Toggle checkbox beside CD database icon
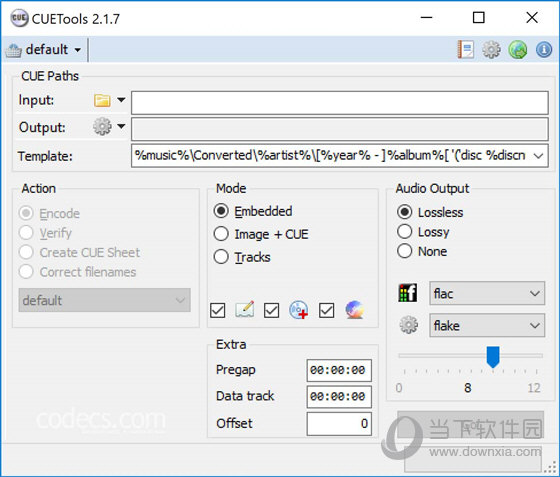Screen dimensions: 560x477 coord(271,310)
